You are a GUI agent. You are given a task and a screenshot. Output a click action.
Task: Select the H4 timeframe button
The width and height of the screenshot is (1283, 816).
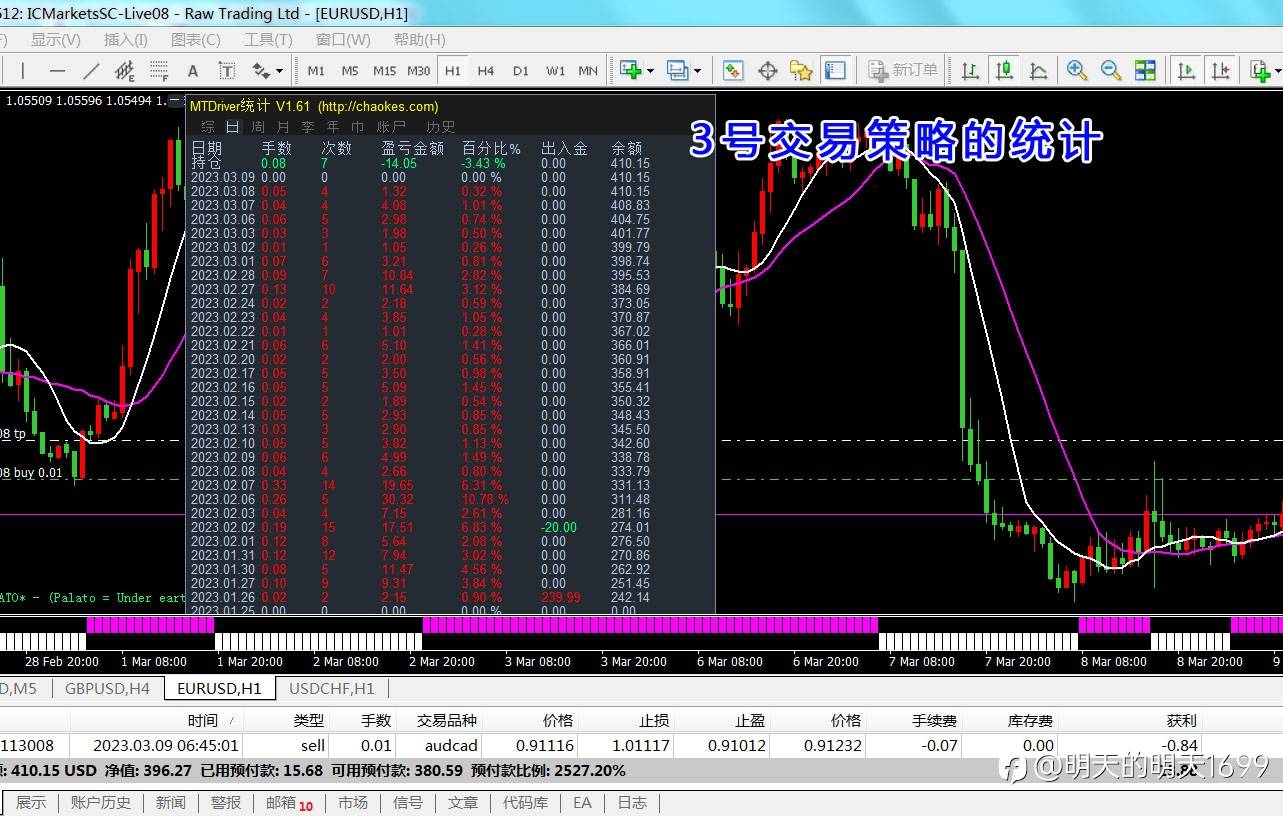click(486, 71)
